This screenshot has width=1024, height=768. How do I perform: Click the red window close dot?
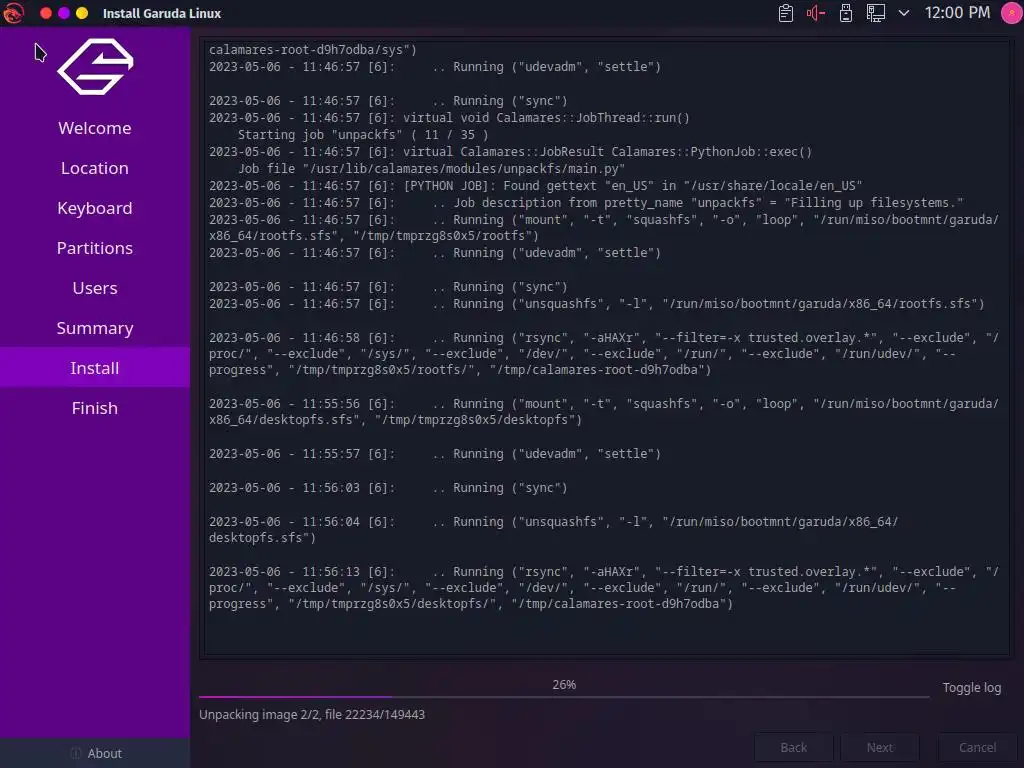pyautogui.click(x=46, y=13)
